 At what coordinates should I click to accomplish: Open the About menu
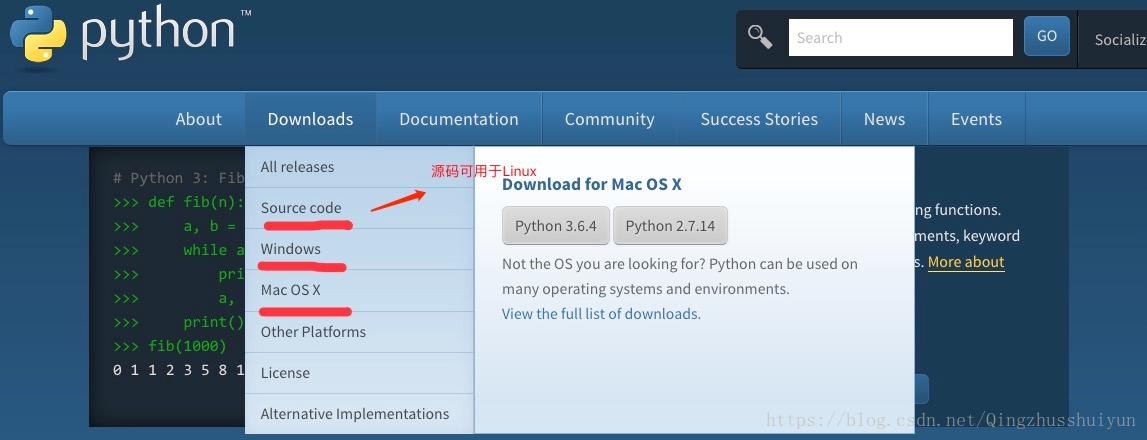(x=198, y=119)
